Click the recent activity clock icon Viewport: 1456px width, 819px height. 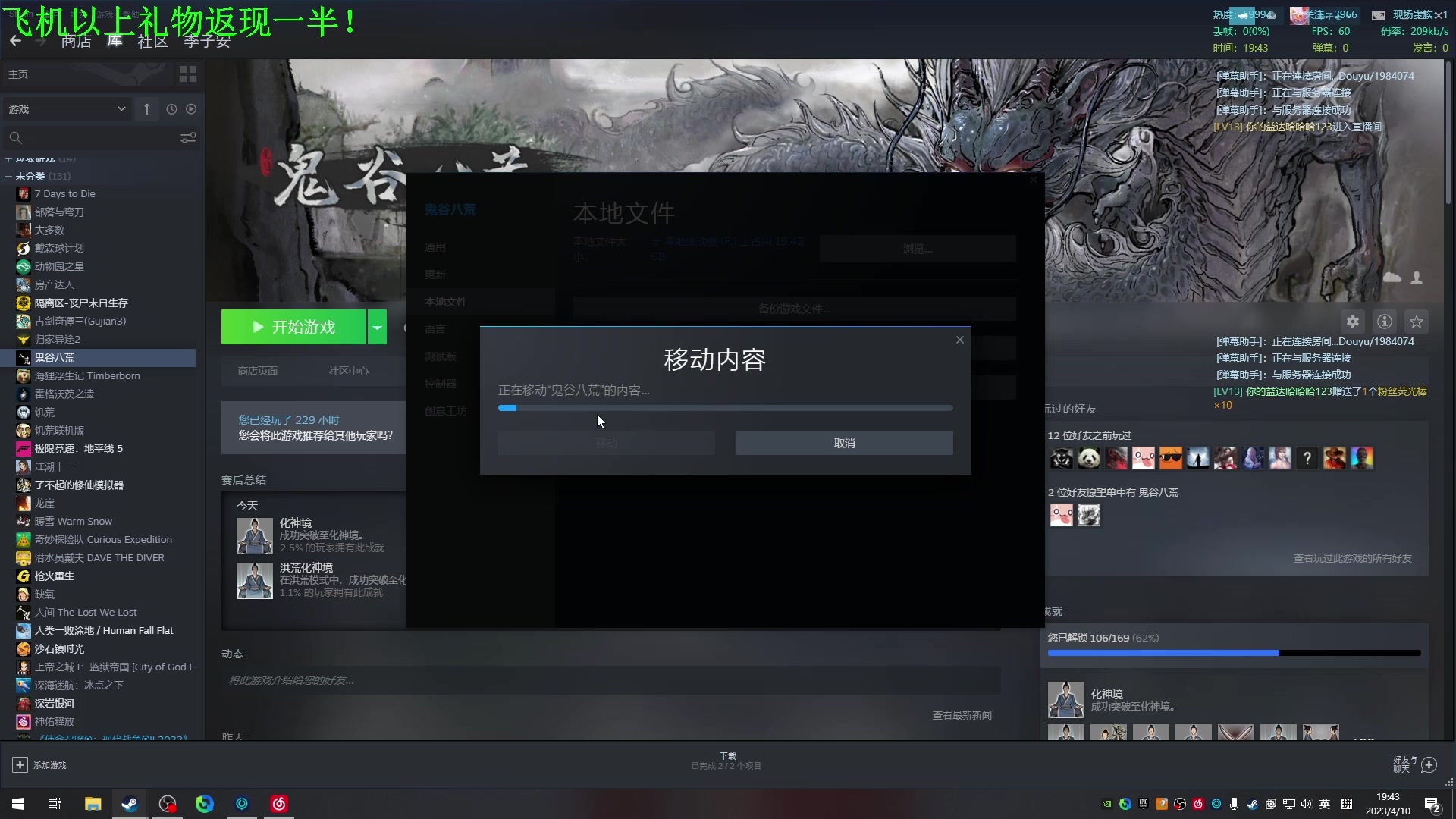[171, 109]
